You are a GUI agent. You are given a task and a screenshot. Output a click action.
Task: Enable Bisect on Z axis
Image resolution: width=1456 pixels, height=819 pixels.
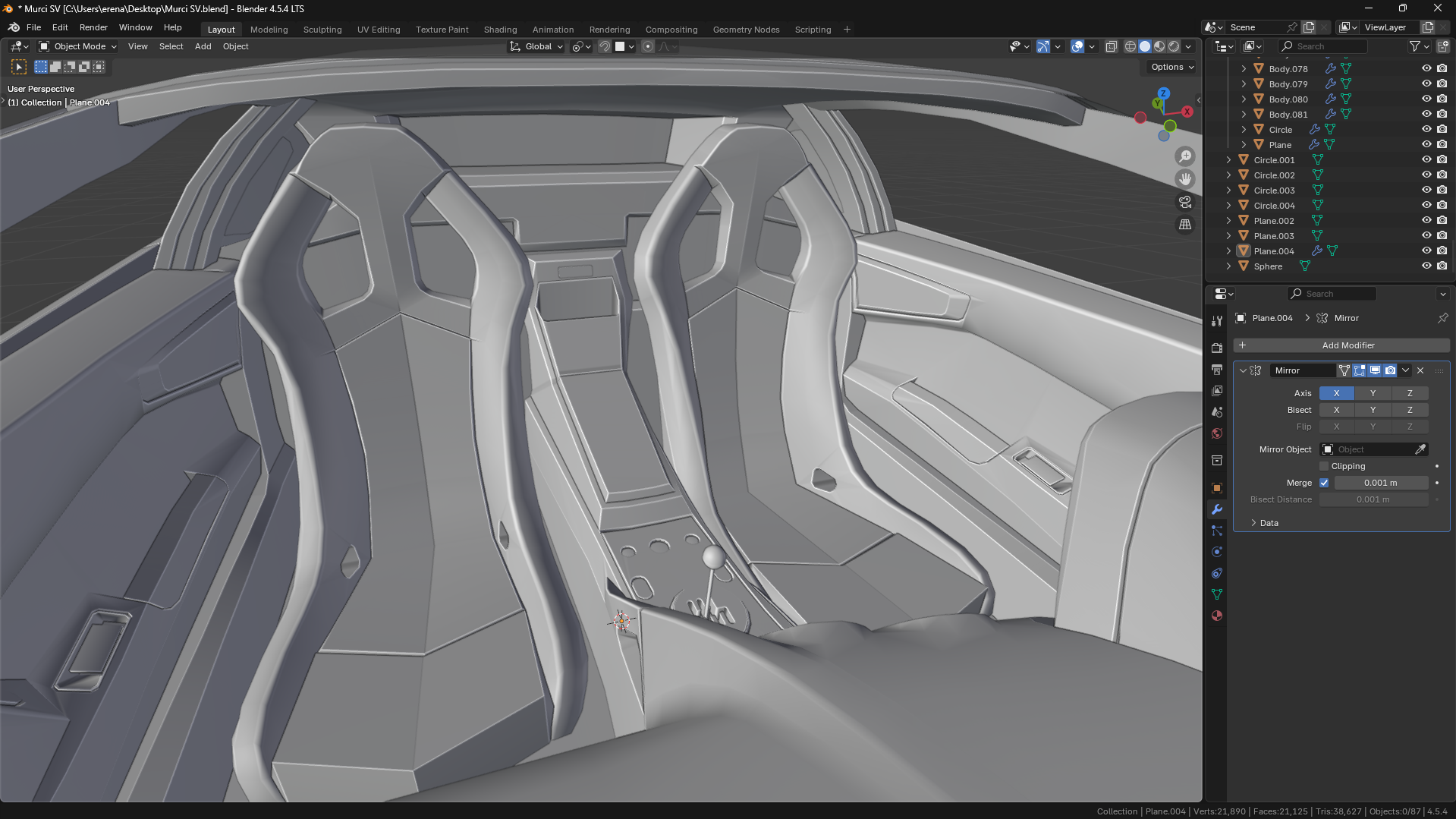1410,410
